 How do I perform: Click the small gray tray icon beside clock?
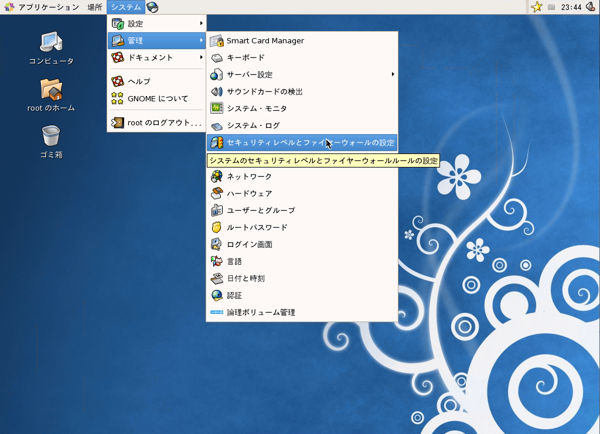coord(551,7)
